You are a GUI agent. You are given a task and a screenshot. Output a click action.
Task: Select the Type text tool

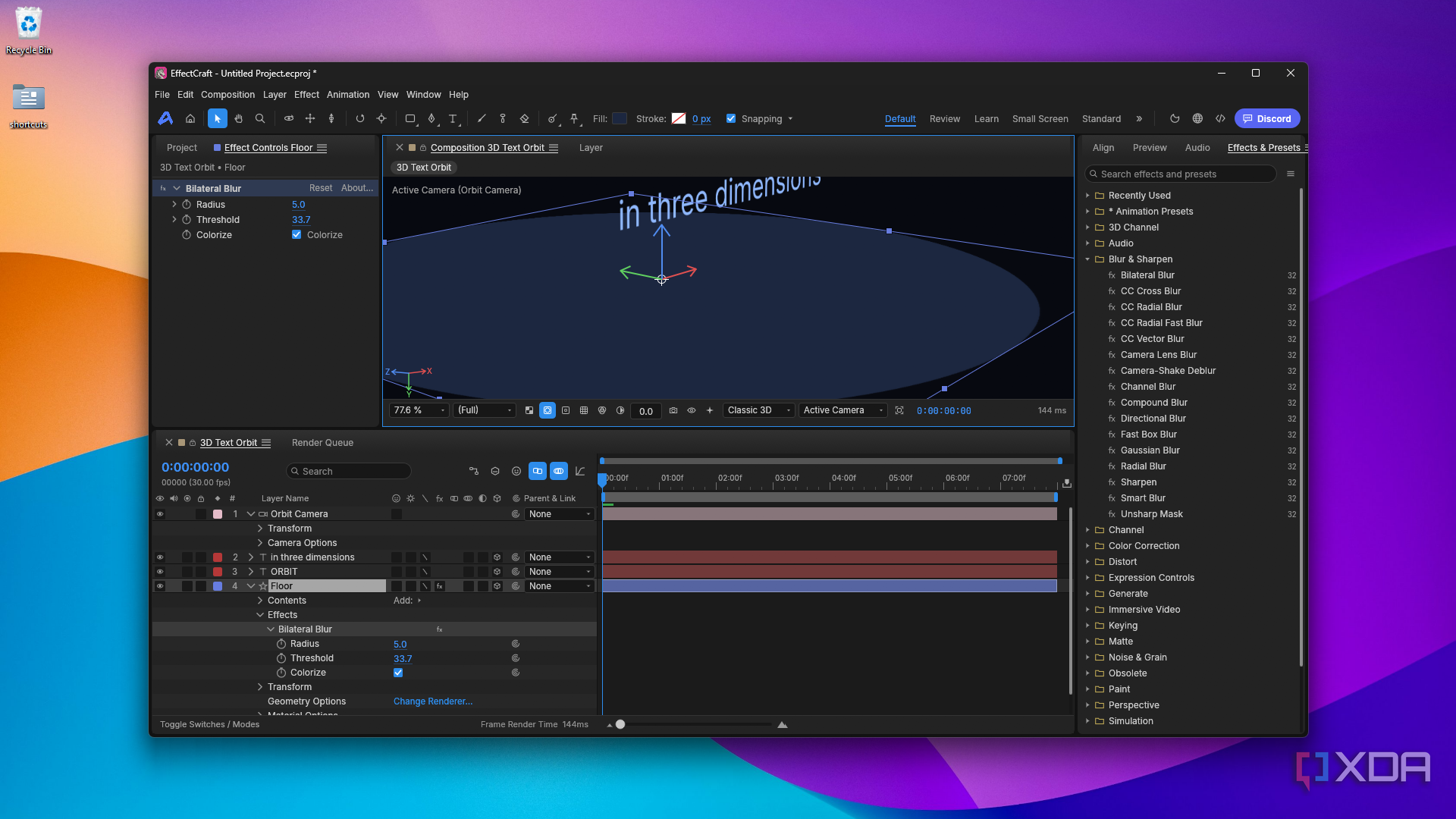point(453,119)
